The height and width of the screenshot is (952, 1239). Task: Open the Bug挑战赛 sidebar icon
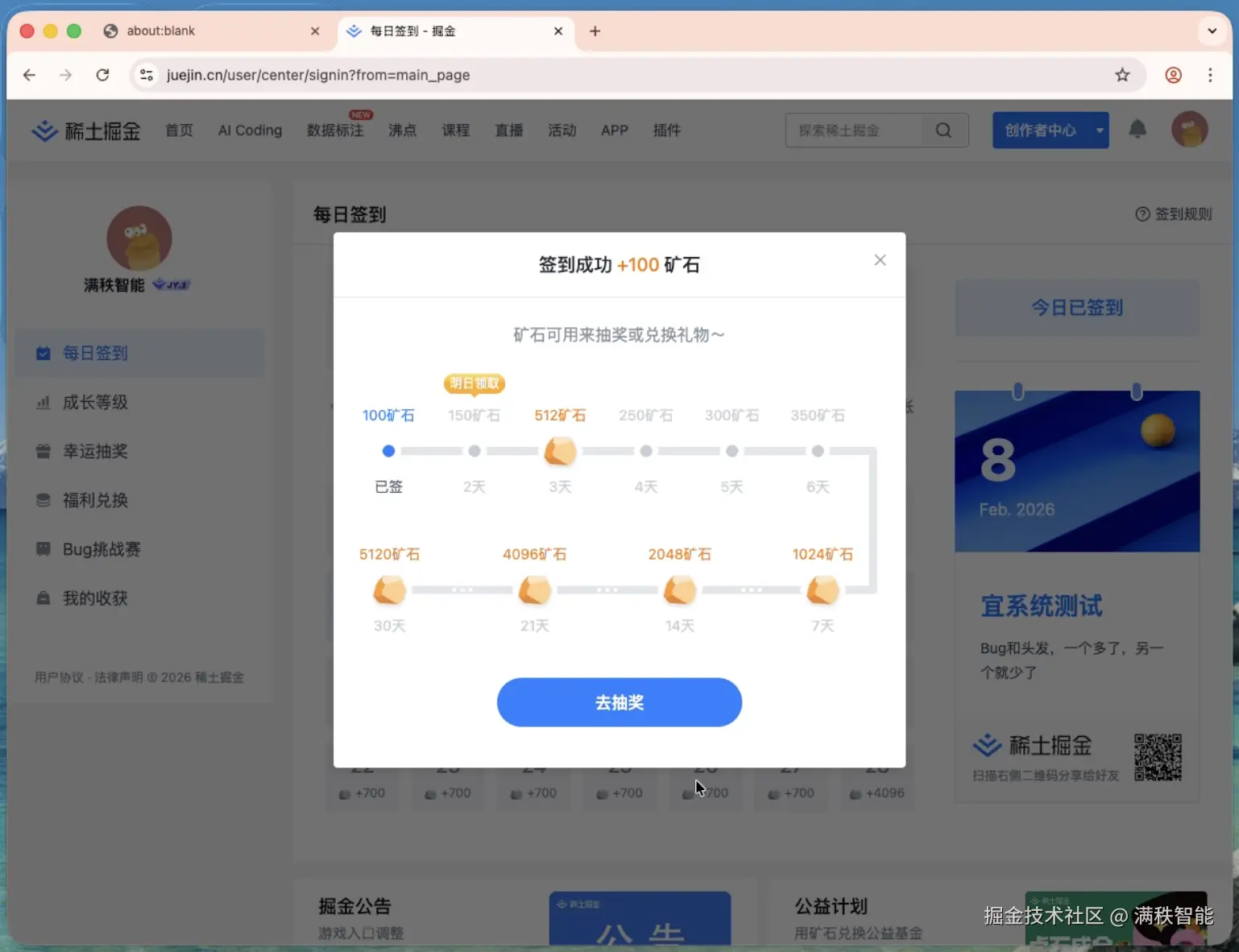[x=44, y=548]
